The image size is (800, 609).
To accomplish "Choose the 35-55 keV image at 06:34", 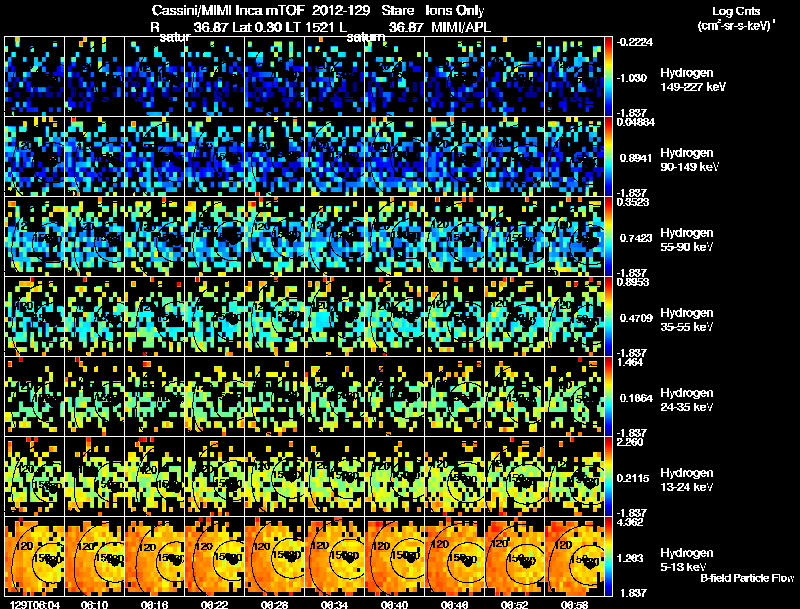I will tap(335, 316).
